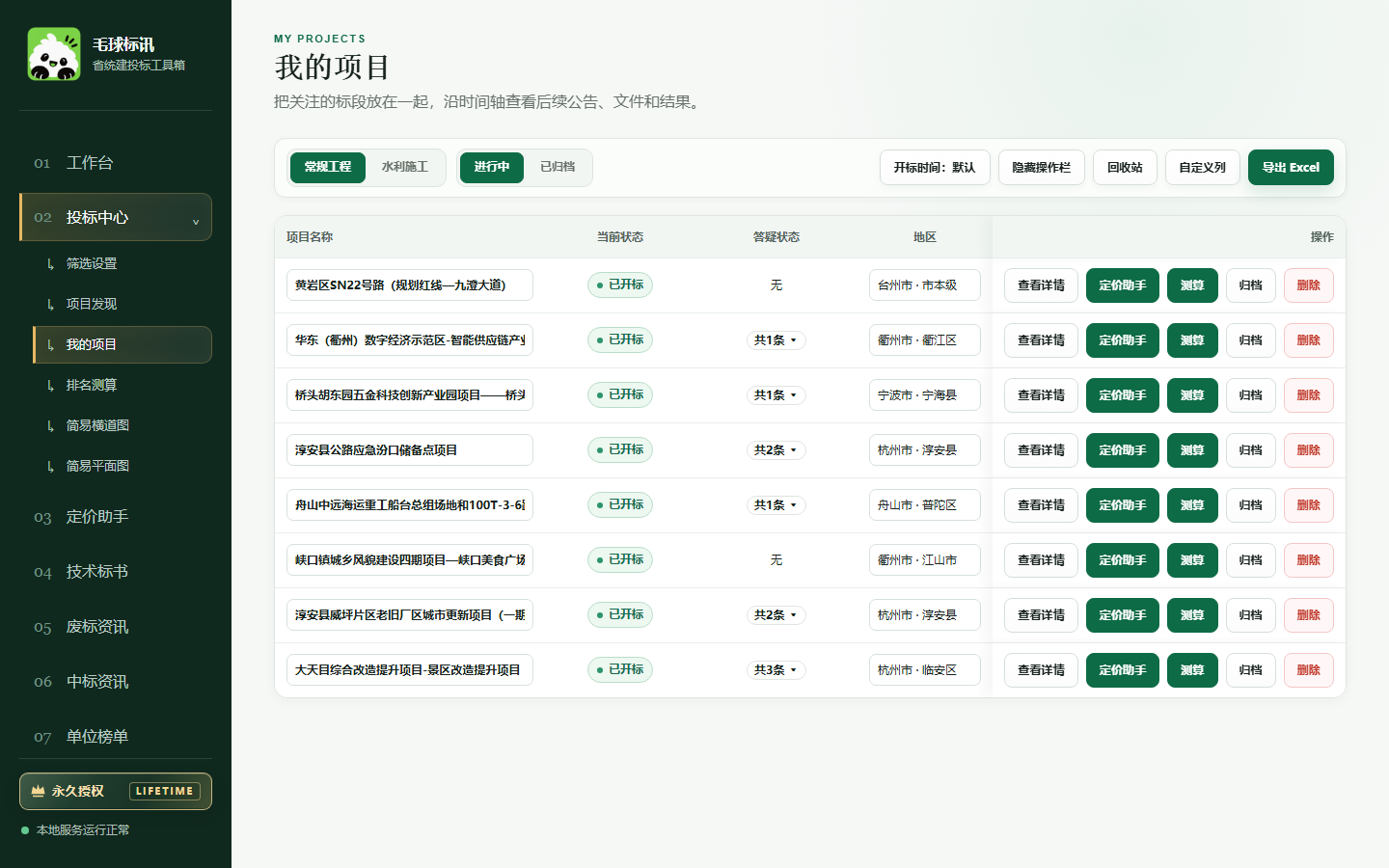The height and width of the screenshot is (868, 1389).
Task: Click 定价助手 for 华东（衢州）project
Action: coord(1123,340)
